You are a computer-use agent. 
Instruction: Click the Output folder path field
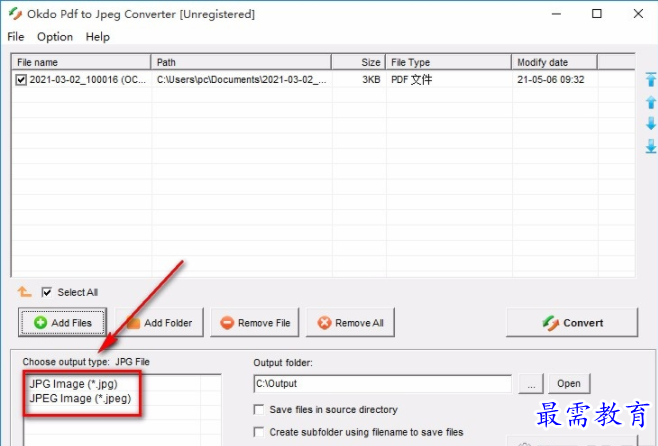[382, 383]
